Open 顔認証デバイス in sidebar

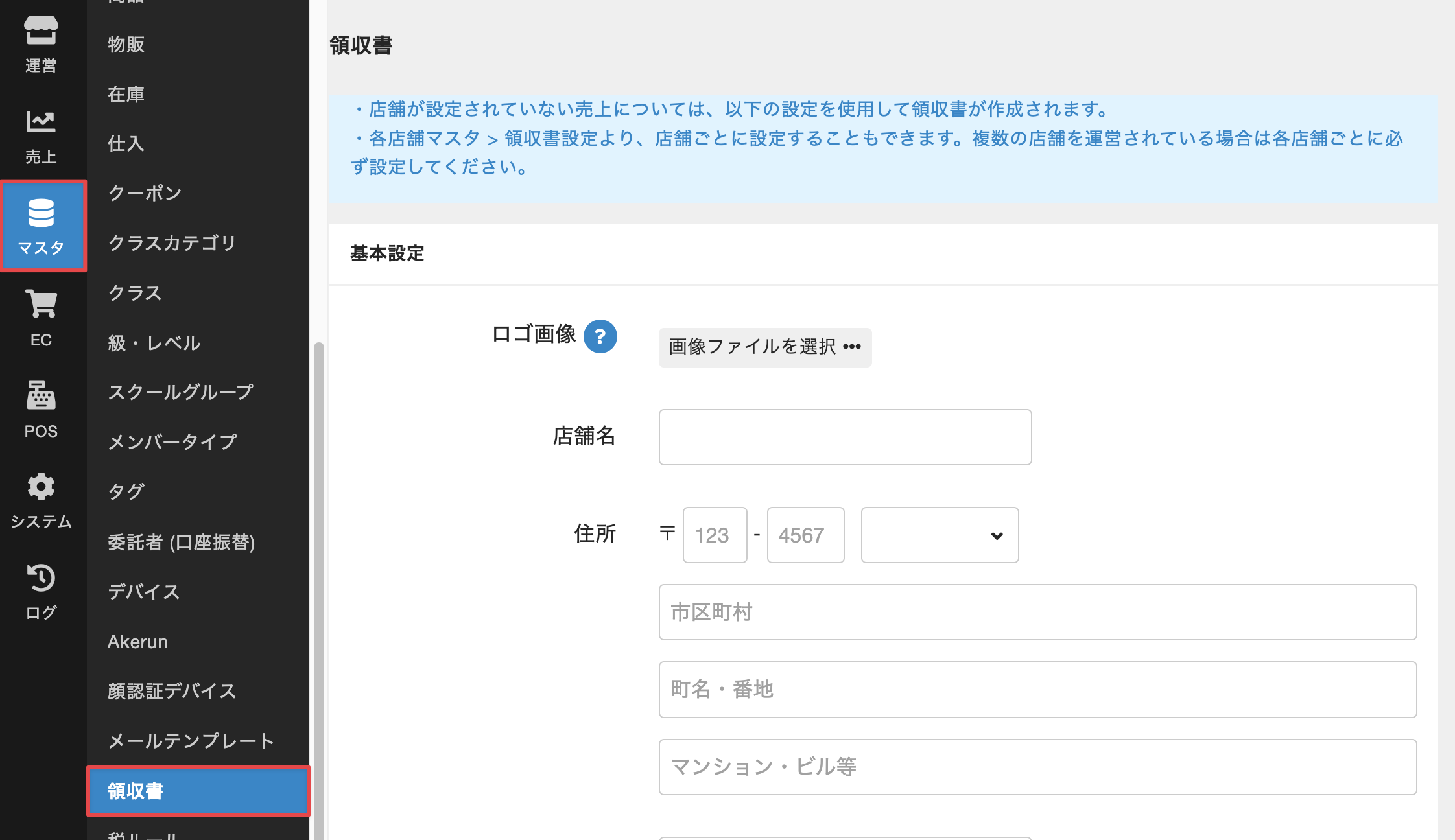172,691
